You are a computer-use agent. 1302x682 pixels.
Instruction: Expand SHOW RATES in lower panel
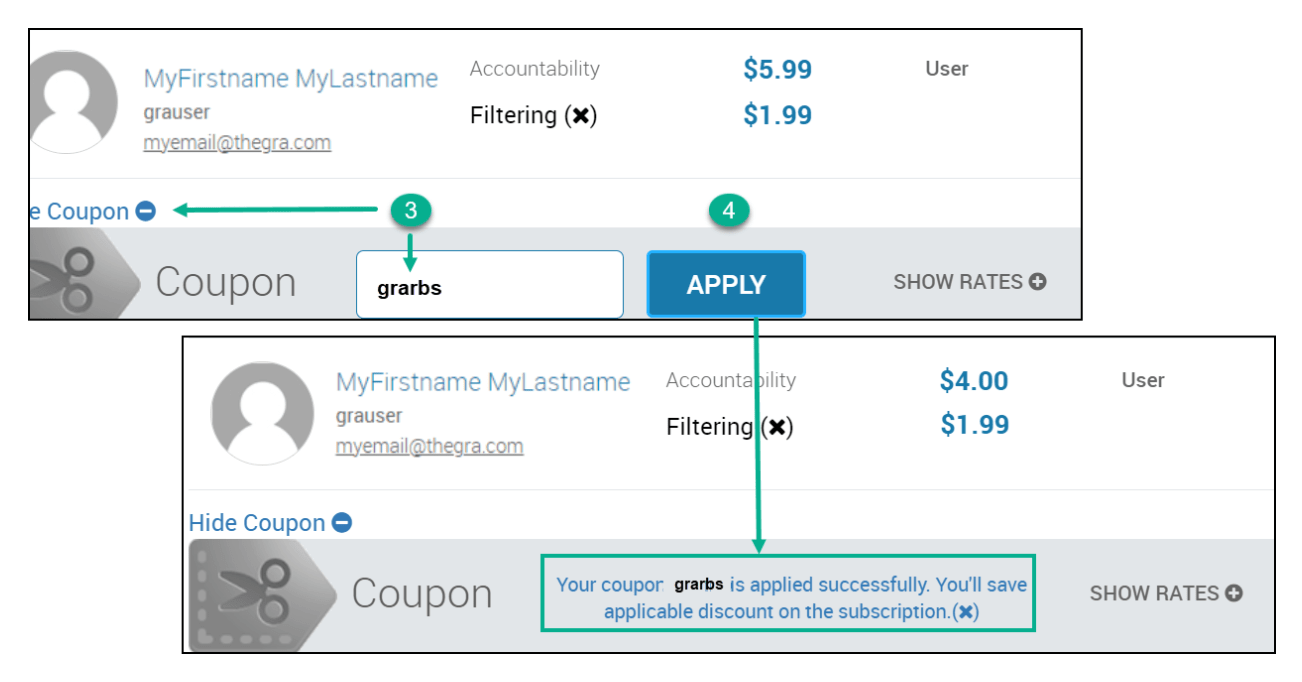pos(1166,593)
